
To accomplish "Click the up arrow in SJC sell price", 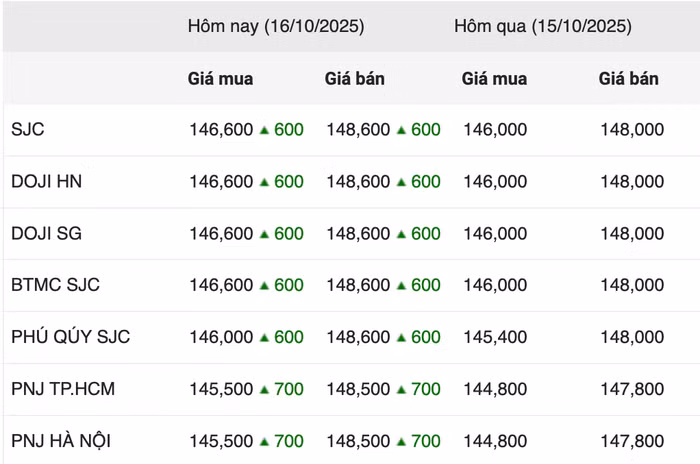I will [401, 130].
